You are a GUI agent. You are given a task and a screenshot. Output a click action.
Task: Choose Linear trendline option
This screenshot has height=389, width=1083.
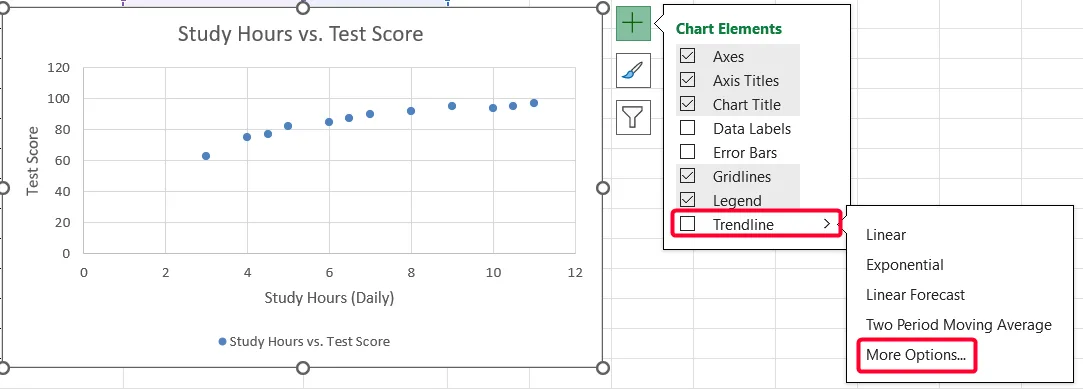pos(885,235)
